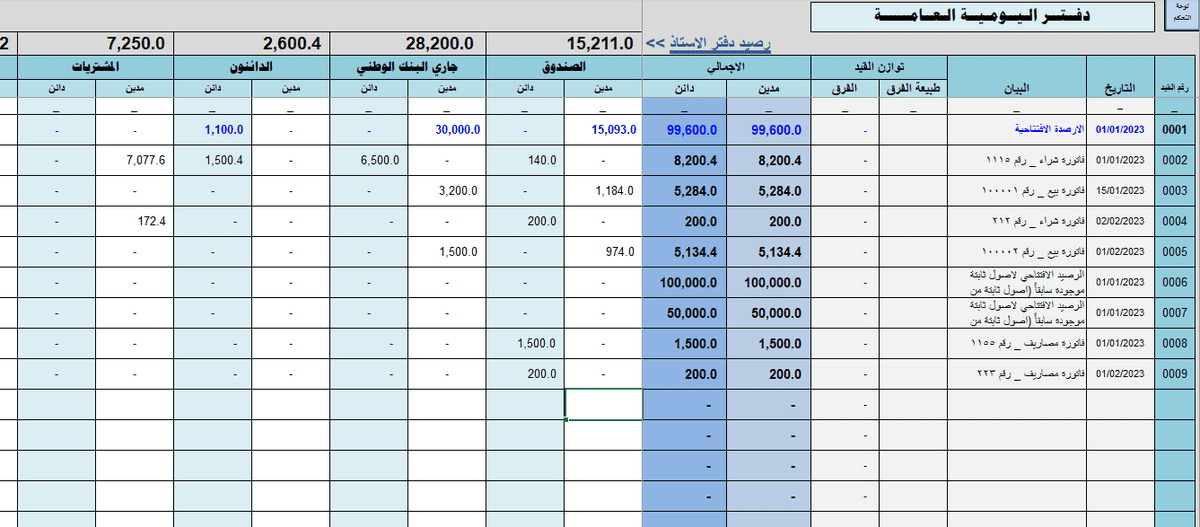Select the المشتريات account column header

[96, 67]
